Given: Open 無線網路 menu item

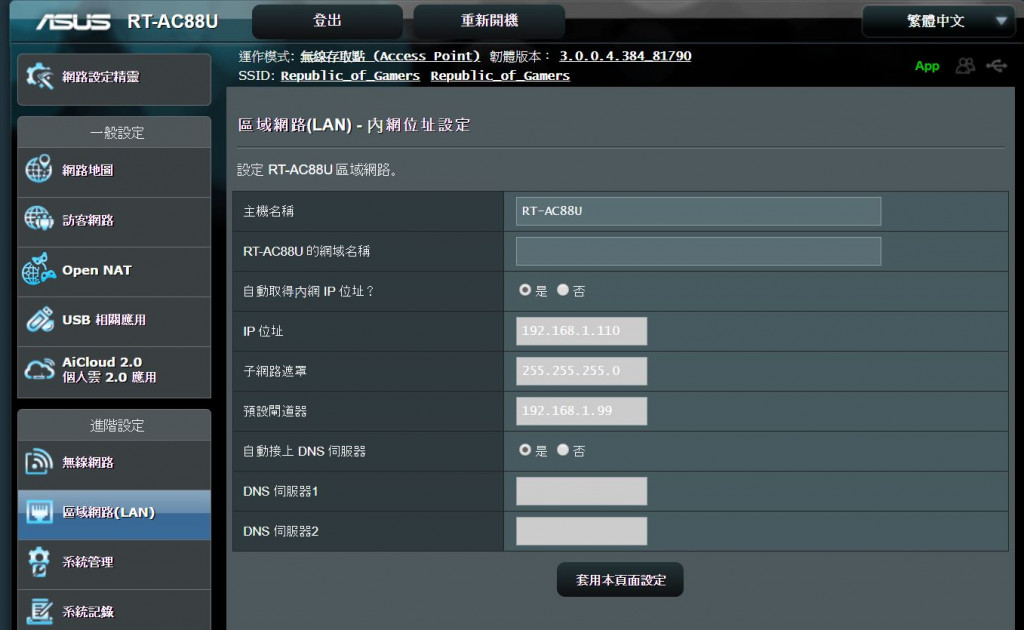Looking at the screenshot, I should pyautogui.click(x=114, y=463).
